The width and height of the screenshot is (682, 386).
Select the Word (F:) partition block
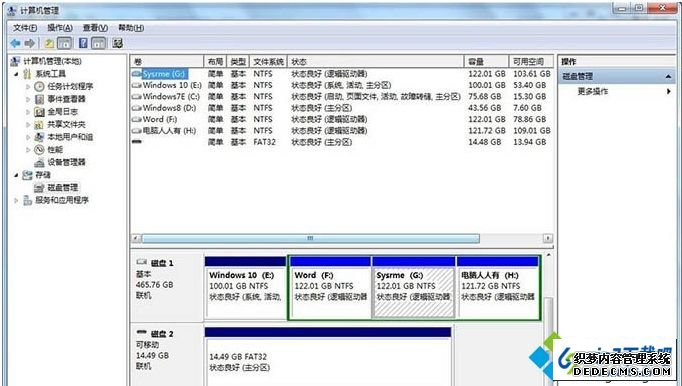[330, 287]
